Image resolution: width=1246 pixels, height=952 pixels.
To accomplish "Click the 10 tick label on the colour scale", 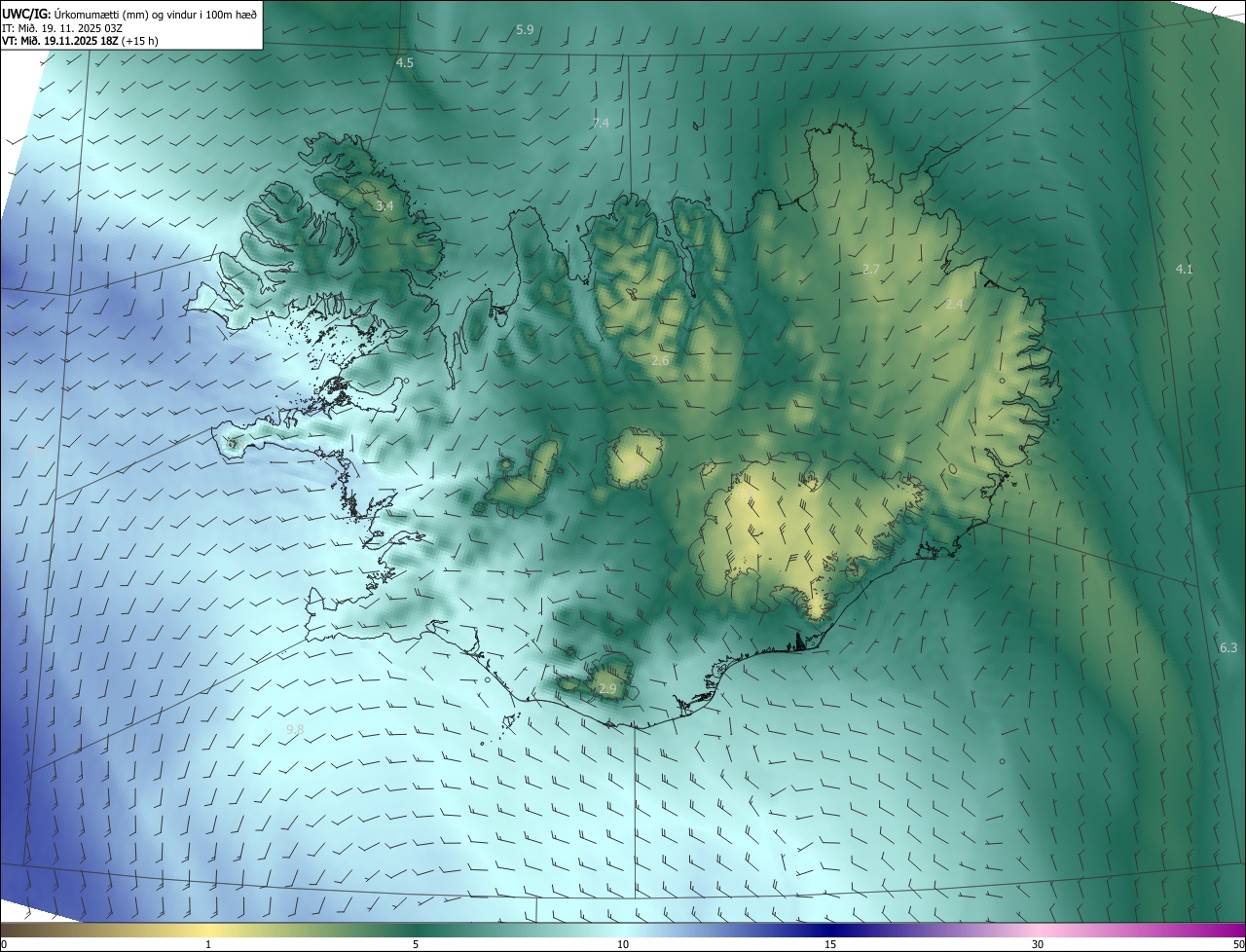I will point(623,945).
